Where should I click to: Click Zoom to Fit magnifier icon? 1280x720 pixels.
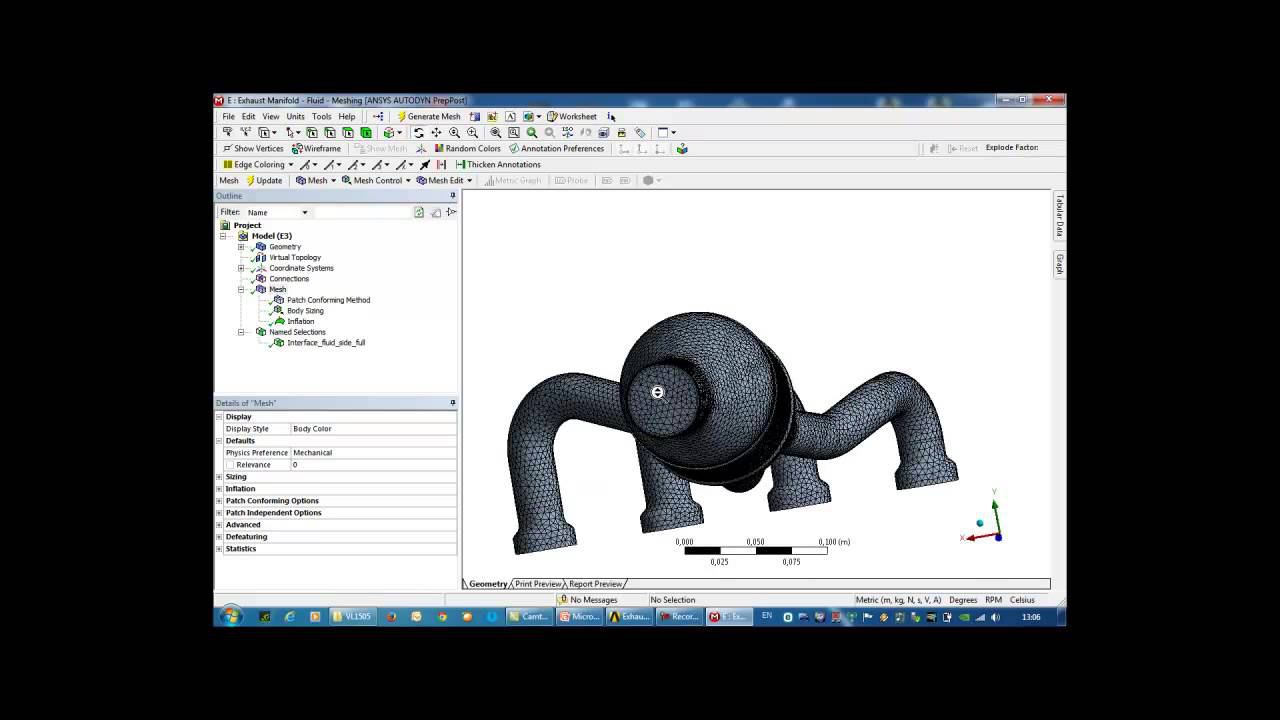pos(495,132)
